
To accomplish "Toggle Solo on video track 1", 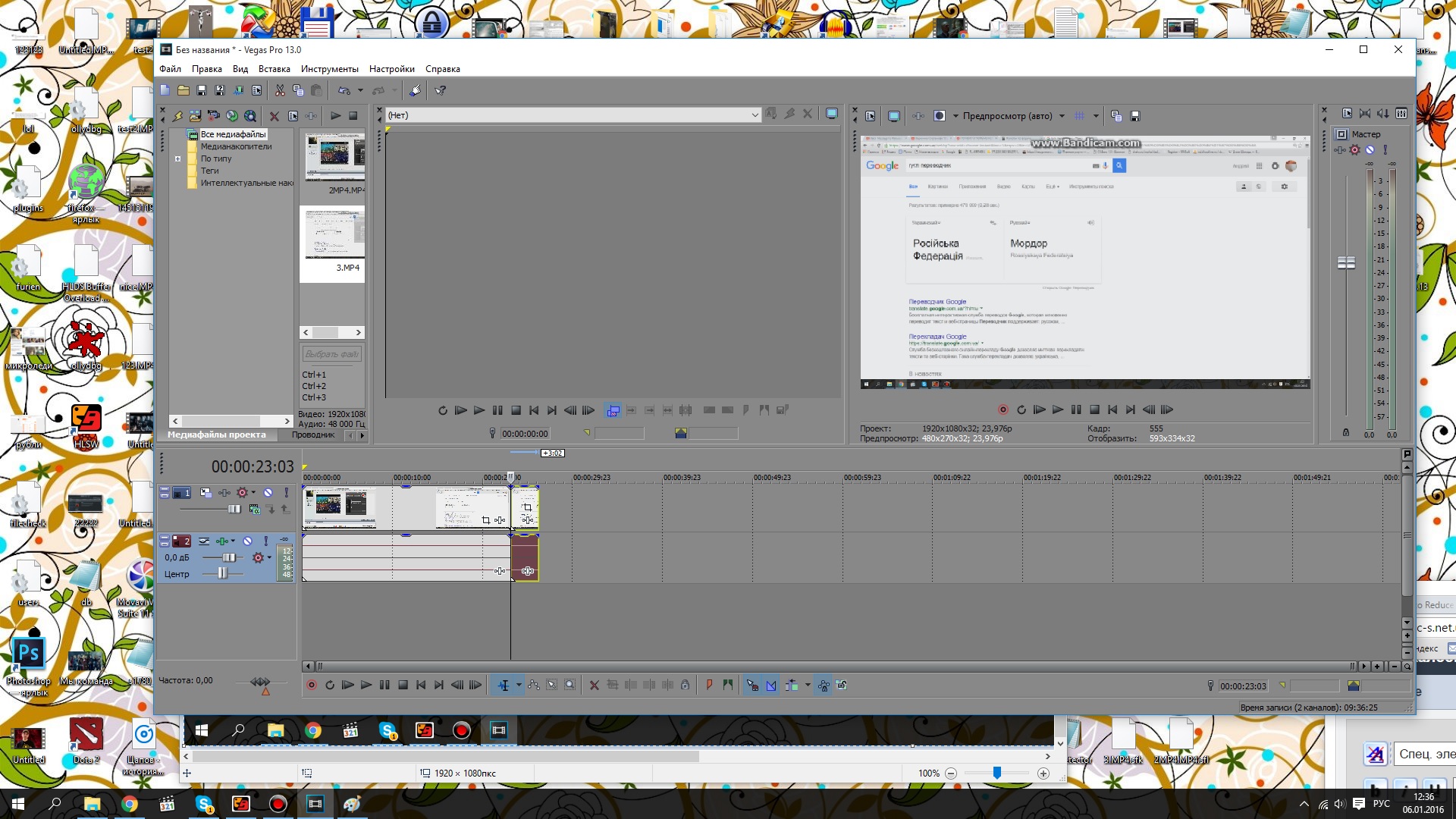I will pyautogui.click(x=287, y=493).
